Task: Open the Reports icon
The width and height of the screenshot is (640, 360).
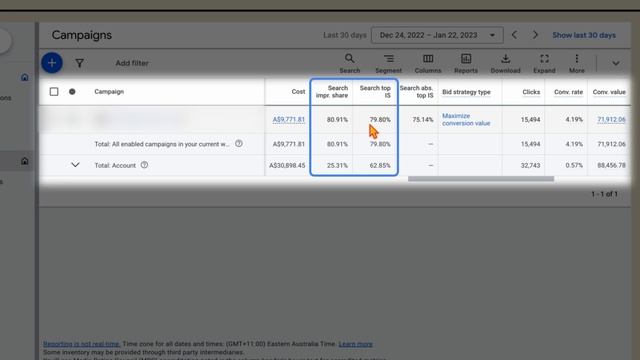Action: pos(466,64)
